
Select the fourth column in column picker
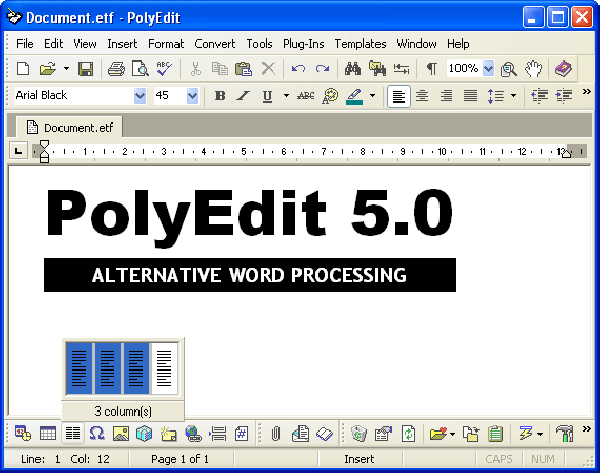click(164, 367)
